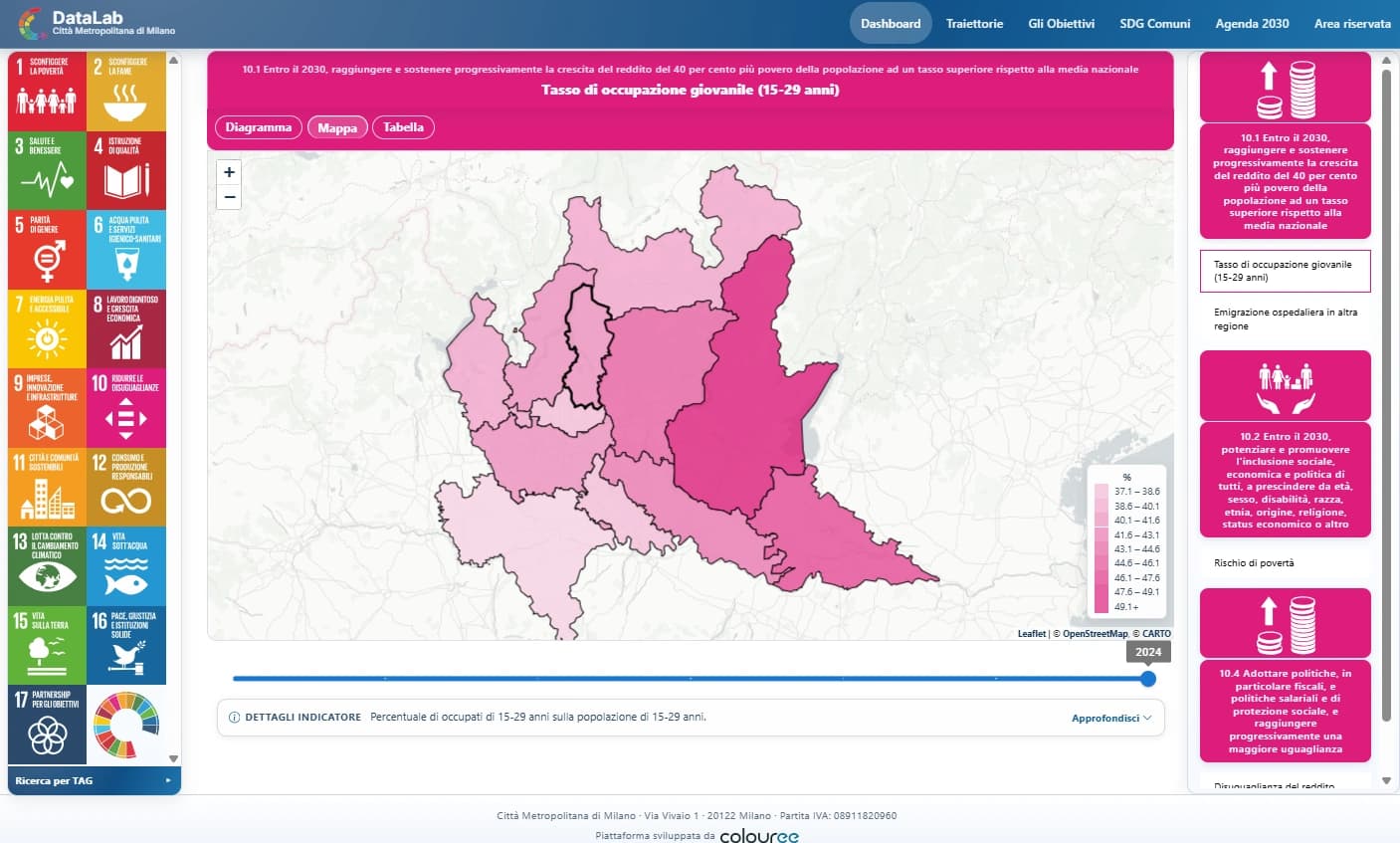Go to Area riservata
The image size is (1400, 843).
coord(1352,23)
